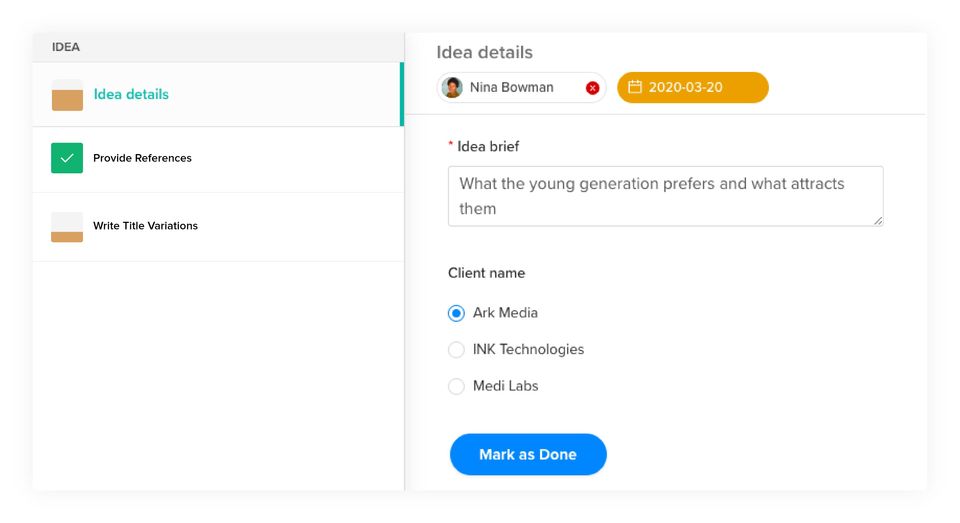Image resolution: width=960 pixels, height=523 pixels.
Task: Click the calendar icon in the date pill
Action: 635,87
